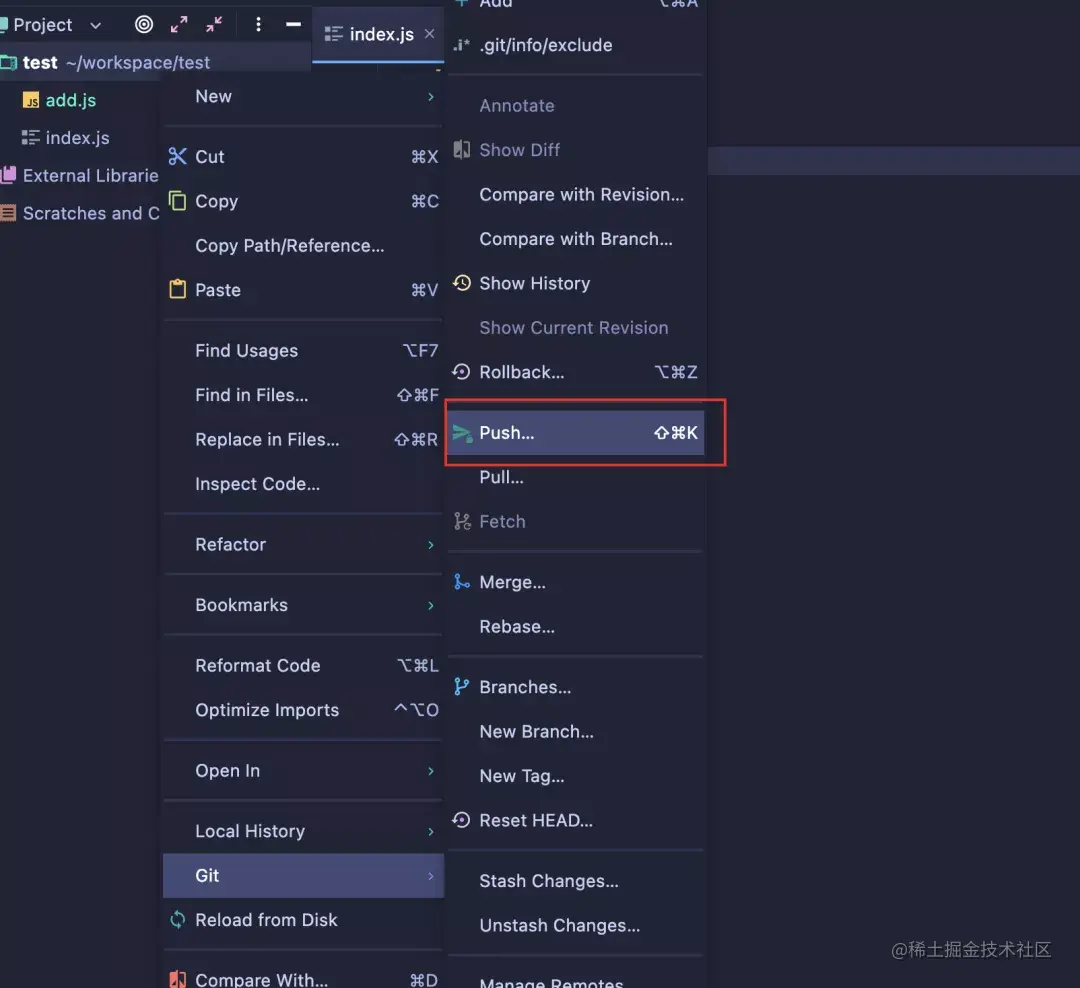
Task: Choose Stash Changes… item
Action: (576, 881)
